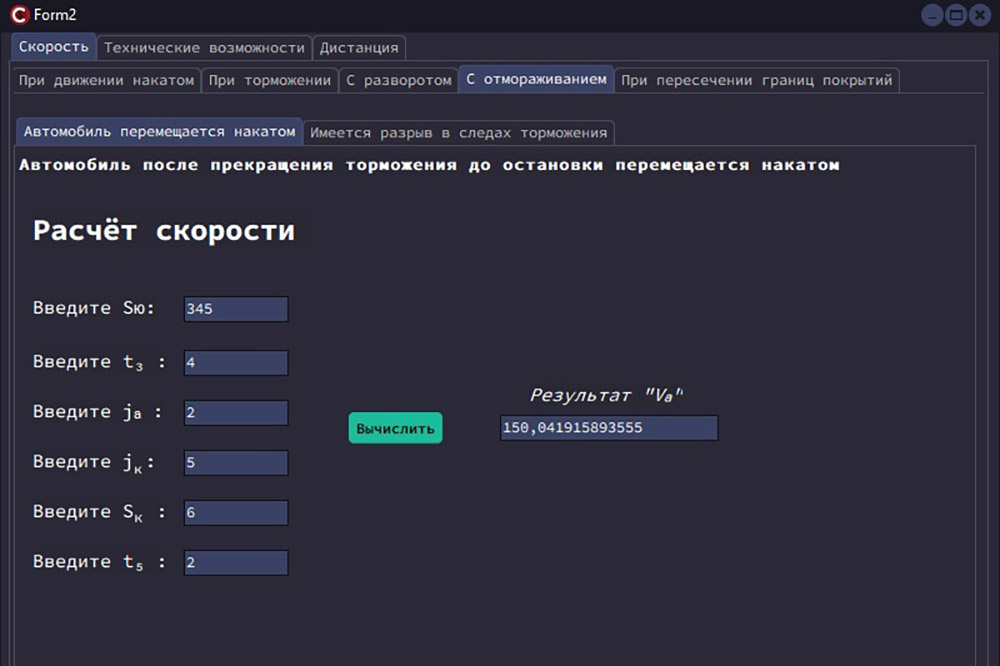Focus the t₃ input field
This screenshot has height=666, width=1000.
coord(236,363)
